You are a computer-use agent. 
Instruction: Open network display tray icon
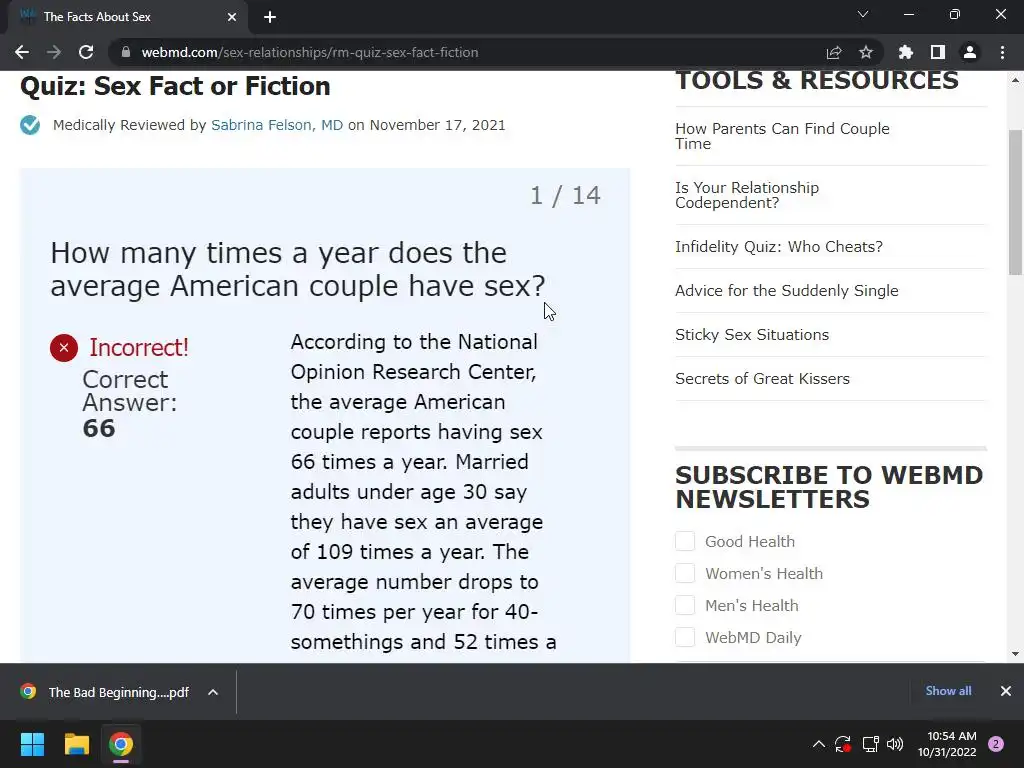point(870,744)
